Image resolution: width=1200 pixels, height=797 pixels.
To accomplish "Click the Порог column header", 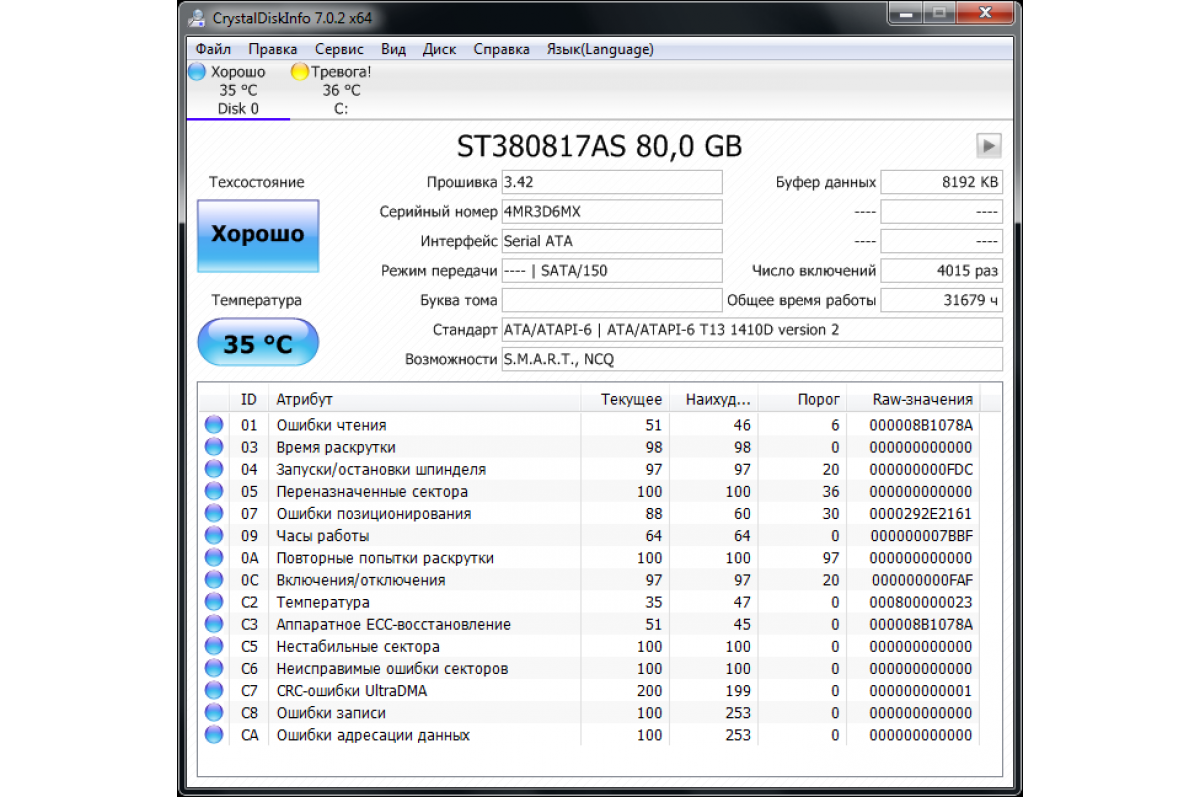I will coord(804,399).
